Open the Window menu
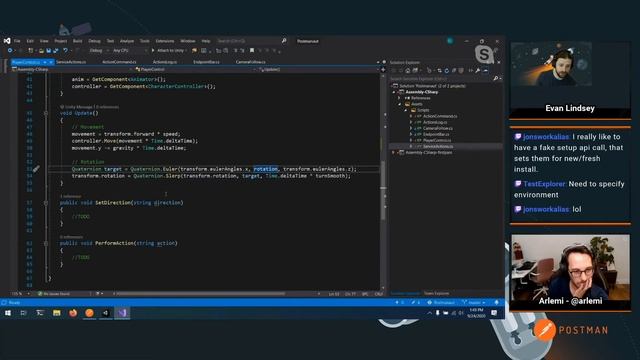This screenshot has height=360, width=640. pyautogui.click(x=188, y=41)
